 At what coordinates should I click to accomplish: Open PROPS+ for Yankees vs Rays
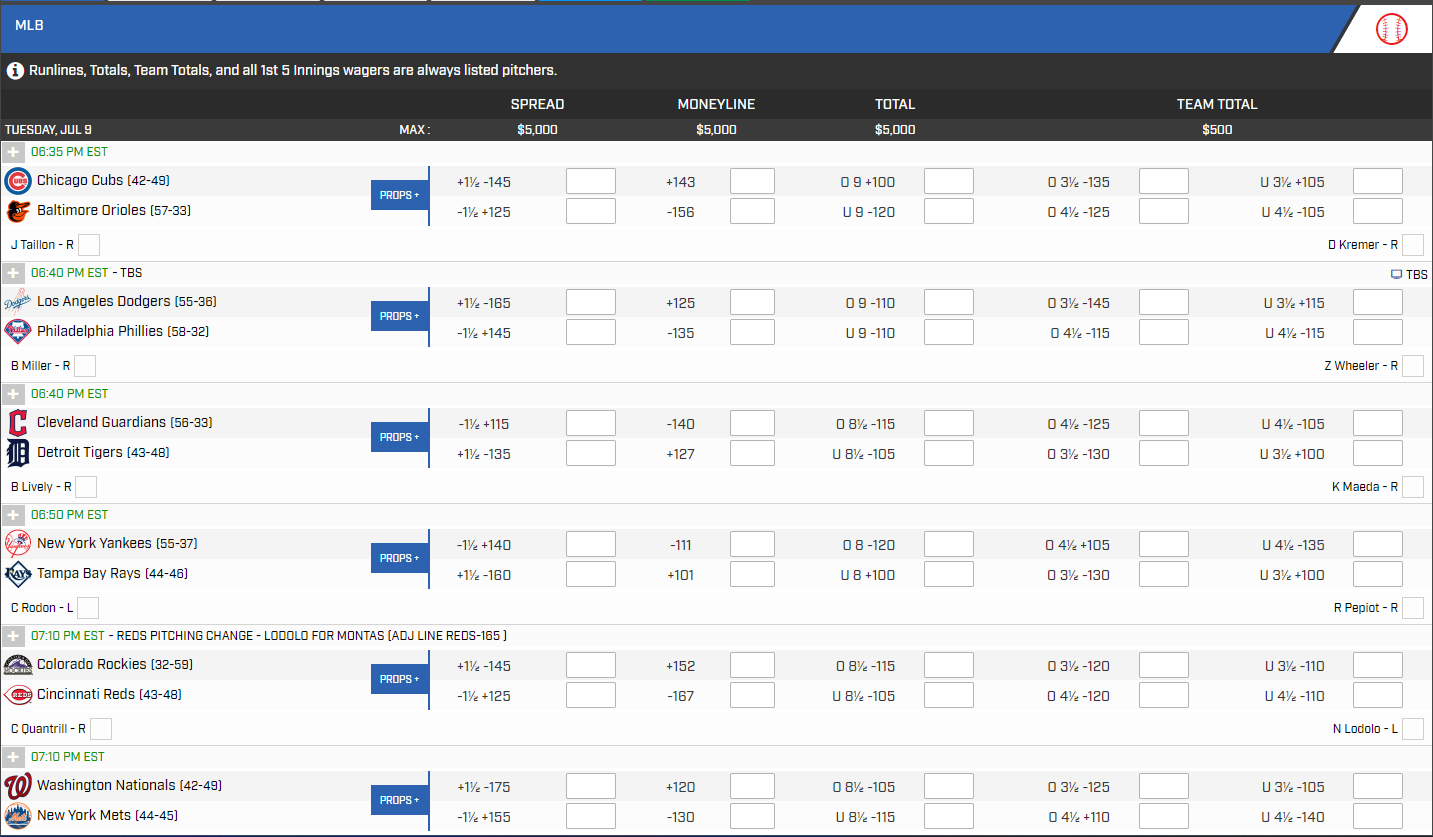(x=400, y=558)
